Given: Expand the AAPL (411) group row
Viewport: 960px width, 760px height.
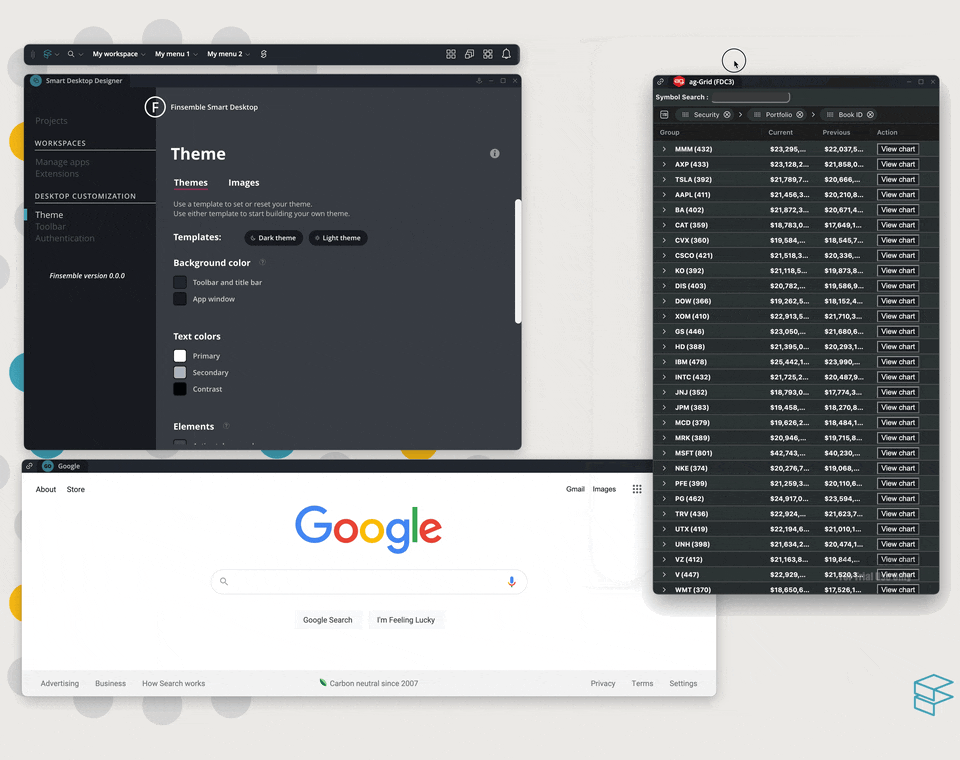Looking at the screenshot, I should 664,195.
